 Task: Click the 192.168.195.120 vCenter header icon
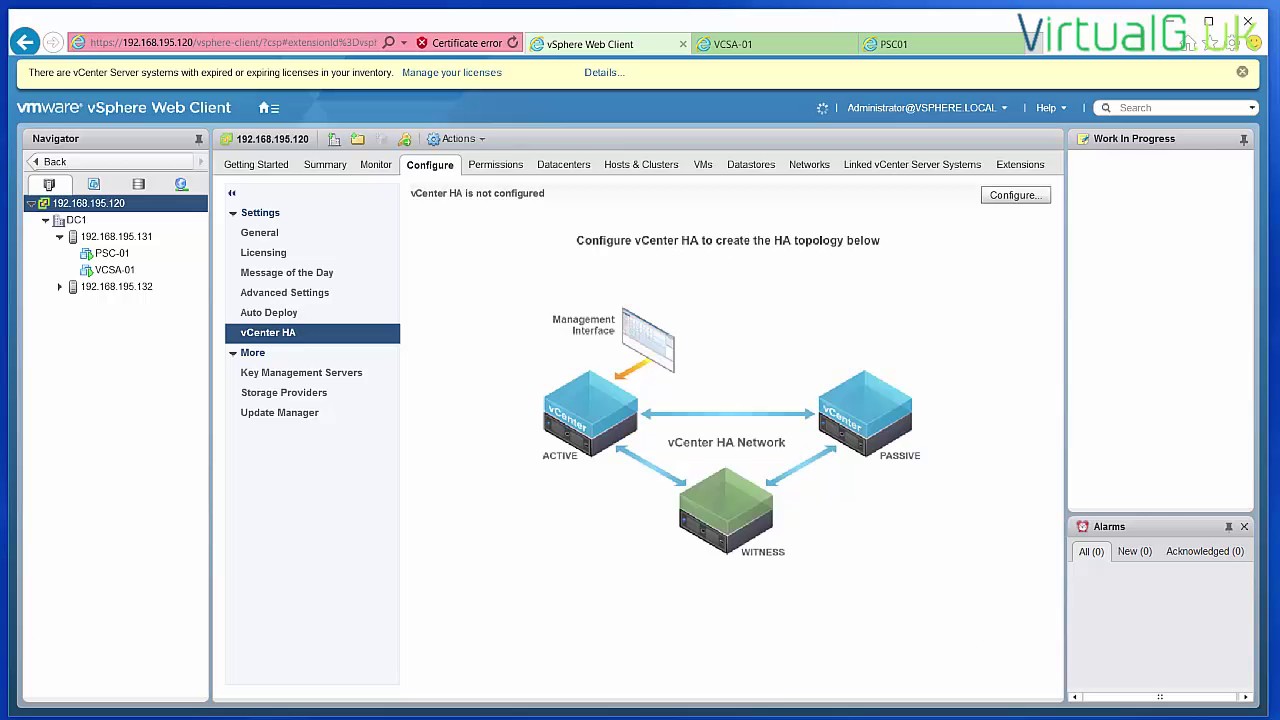[x=227, y=139]
